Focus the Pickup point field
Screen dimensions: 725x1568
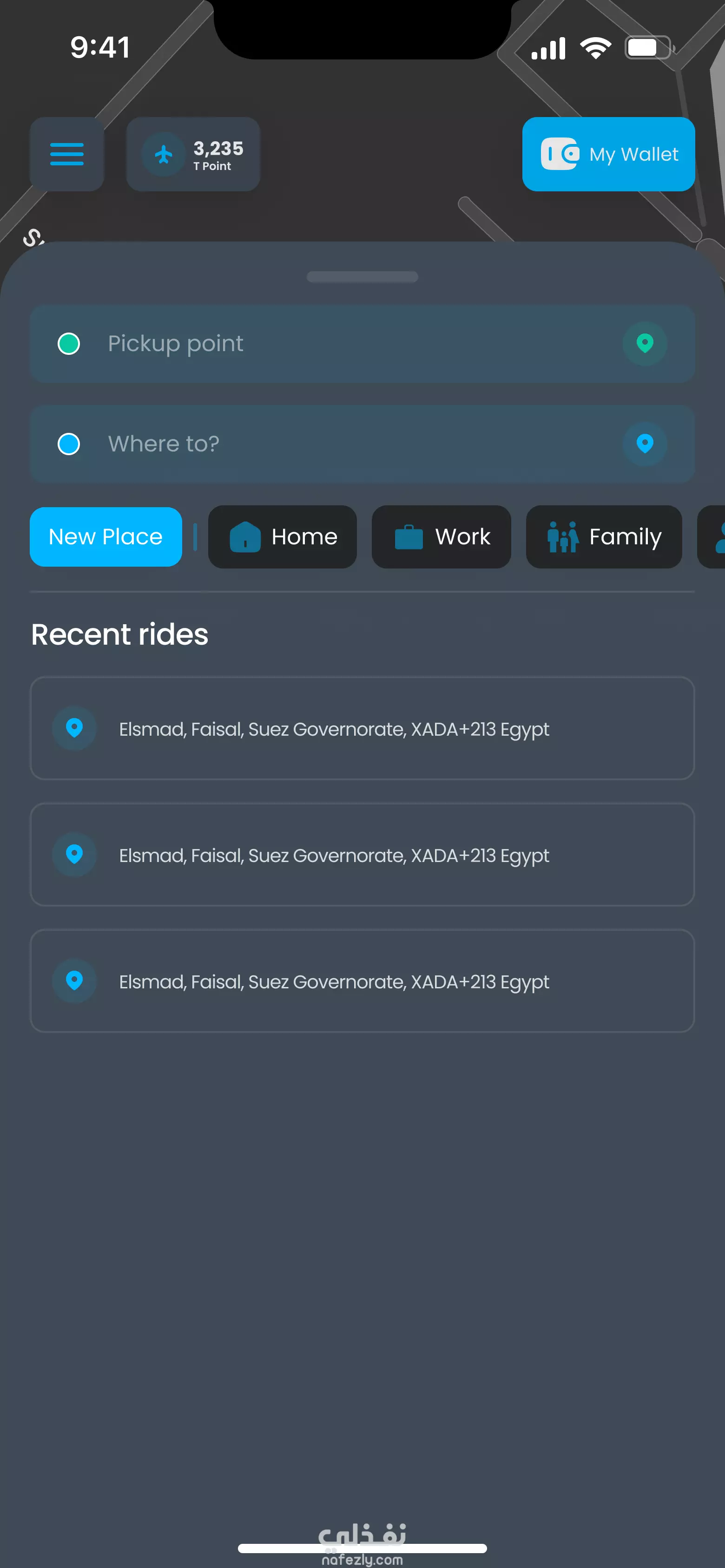[x=362, y=344]
